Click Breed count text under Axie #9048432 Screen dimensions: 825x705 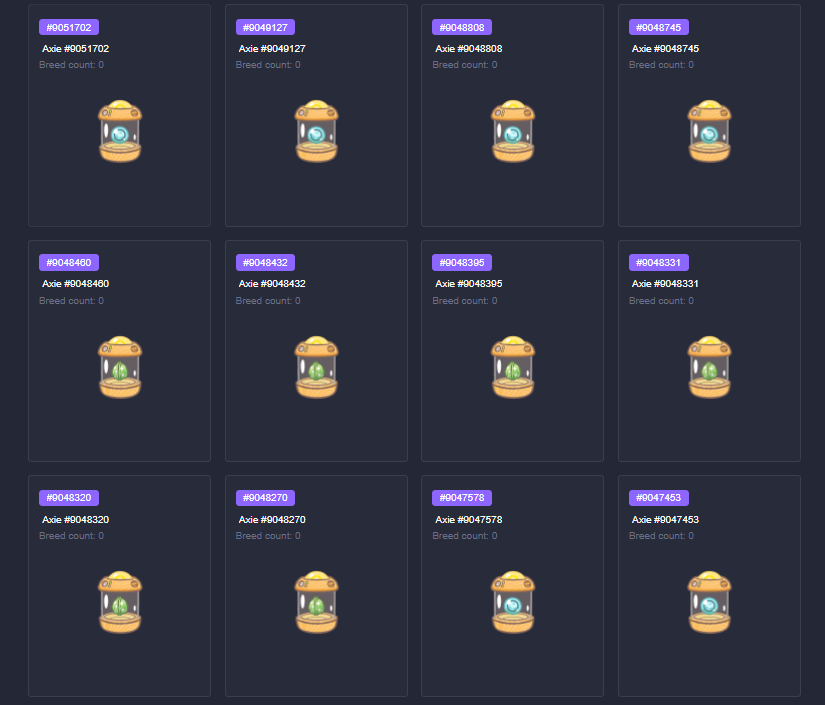coord(268,300)
